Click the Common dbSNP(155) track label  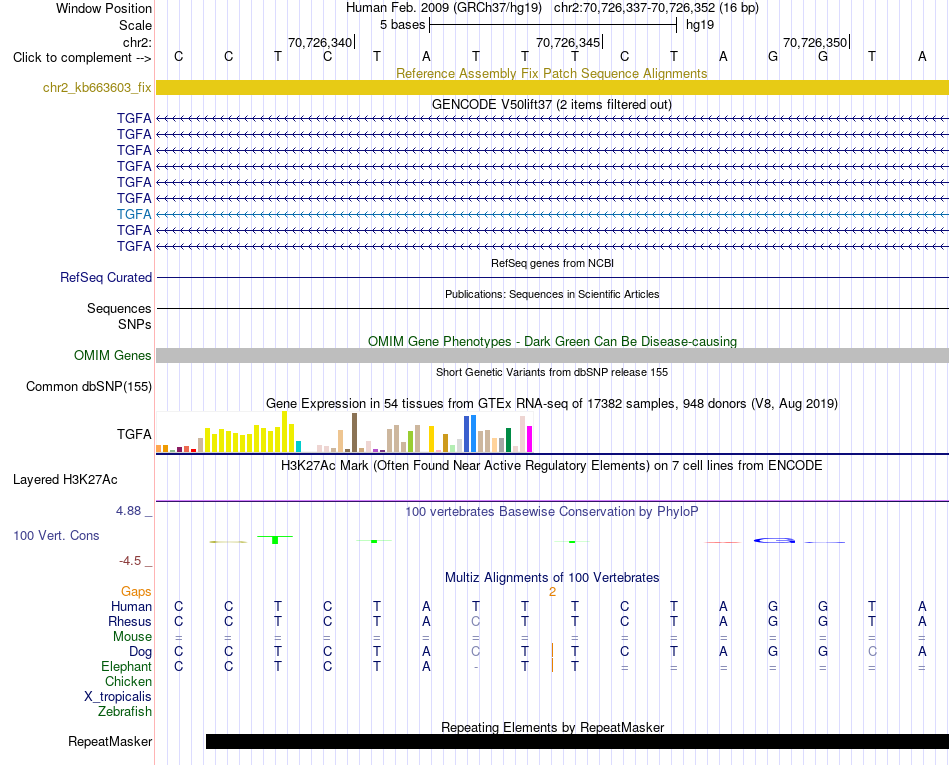(89, 386)
